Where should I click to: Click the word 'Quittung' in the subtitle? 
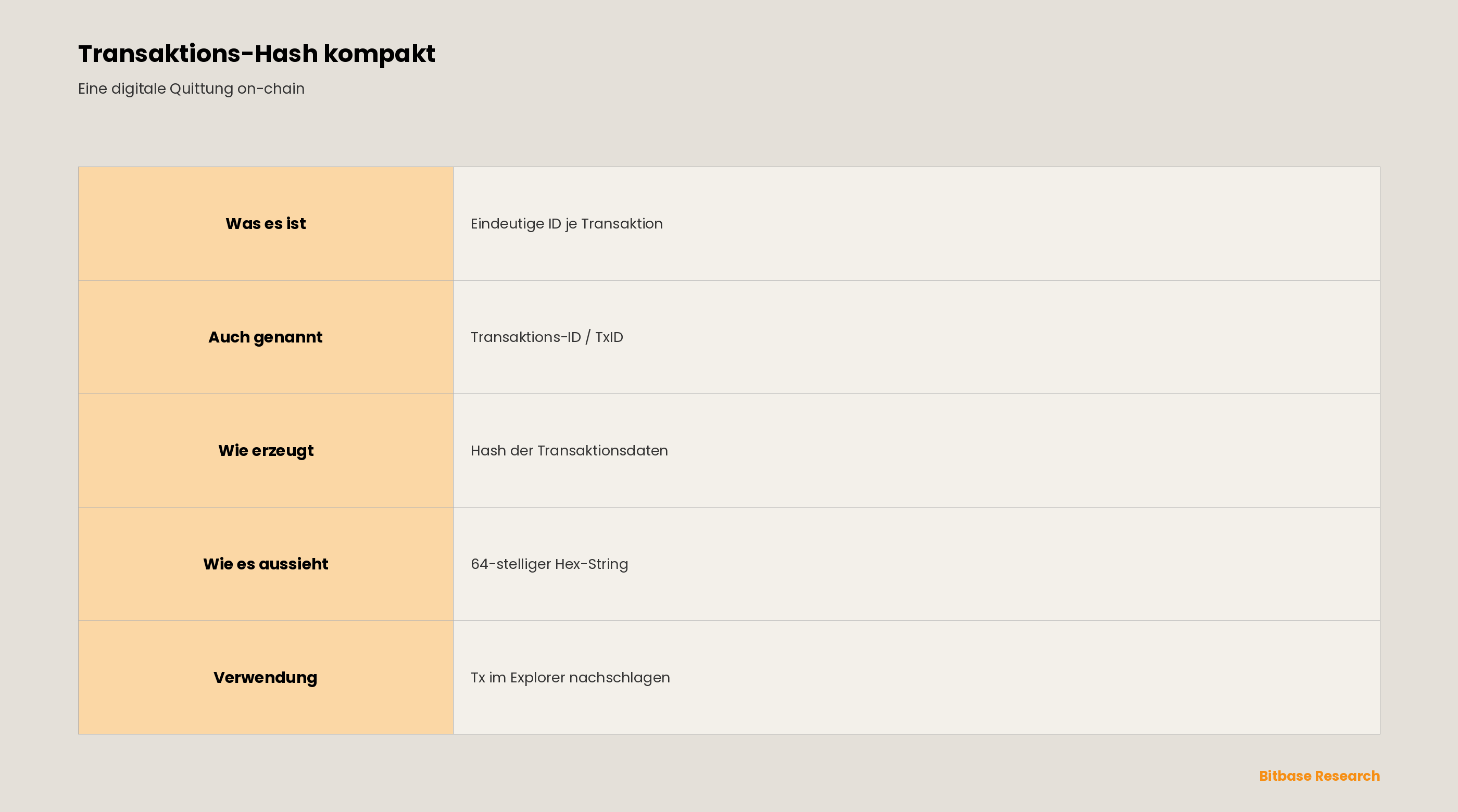tap(202, 89)
